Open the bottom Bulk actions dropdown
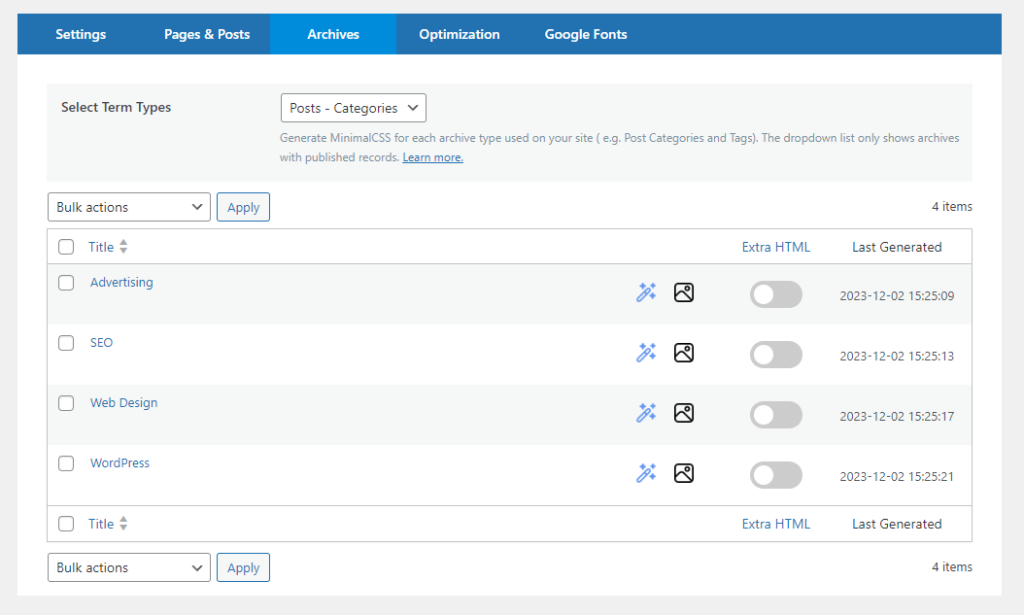Screen dimensions: 1024x615 129,567
